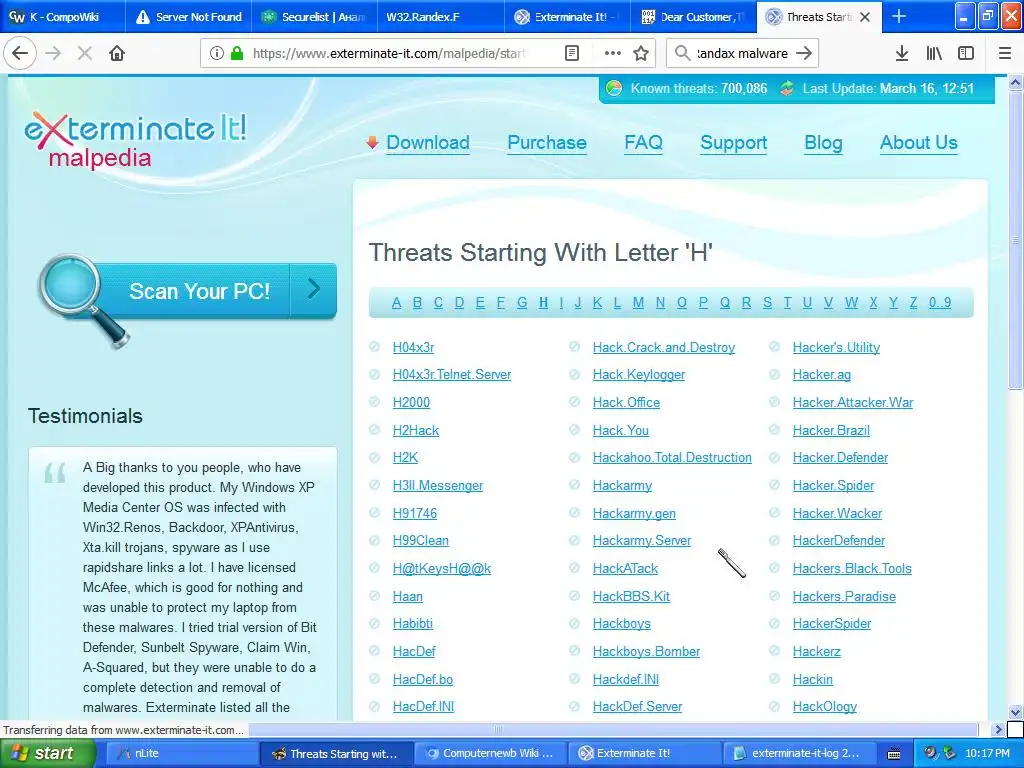Open the Hacker.Attacker.War threat link
Image resolution: width=1024 pixels, height=768 pixels.
852,402
